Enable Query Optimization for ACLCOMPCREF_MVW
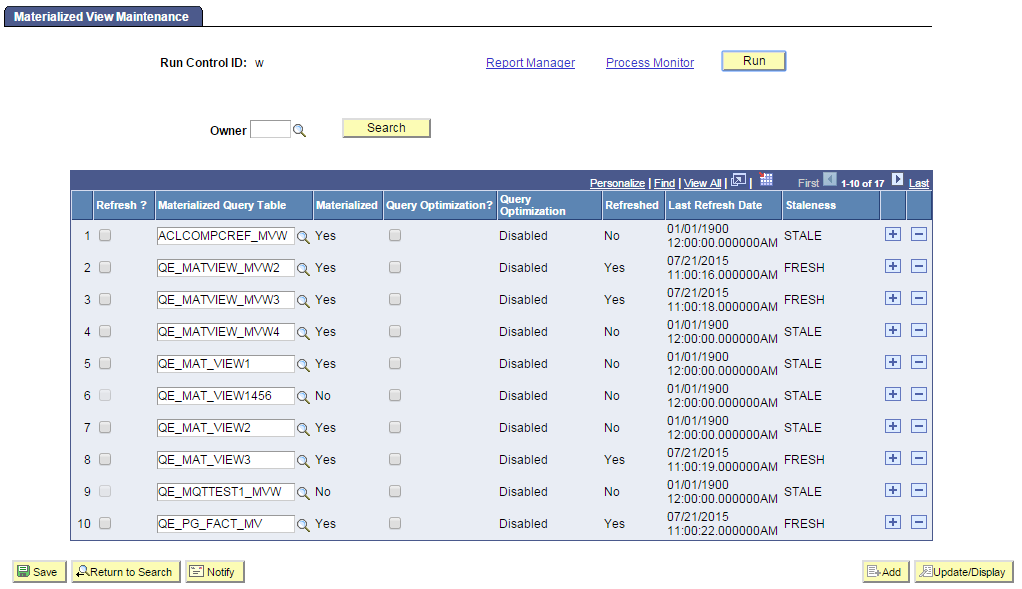 395,235
